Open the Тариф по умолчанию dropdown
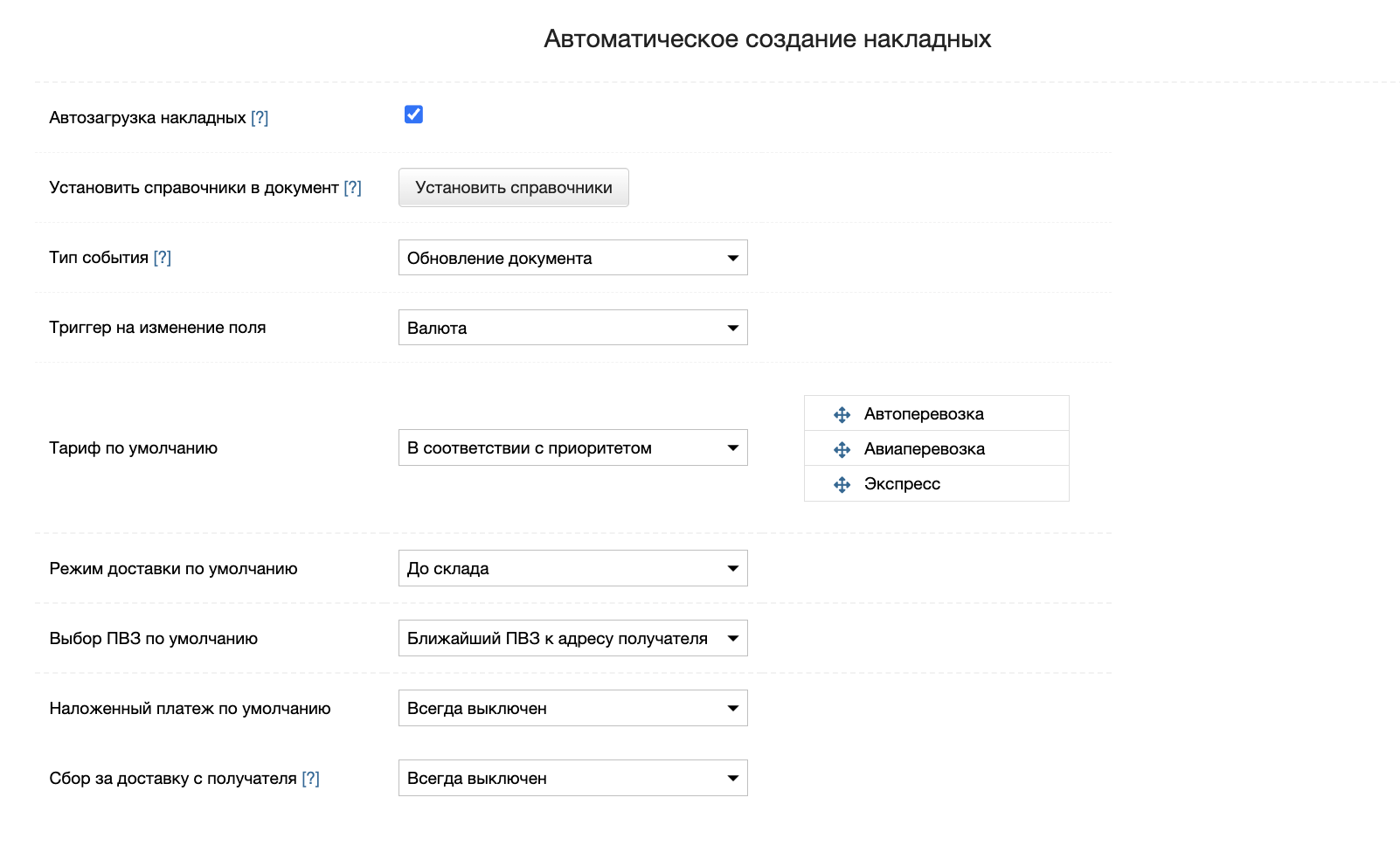 572,447
